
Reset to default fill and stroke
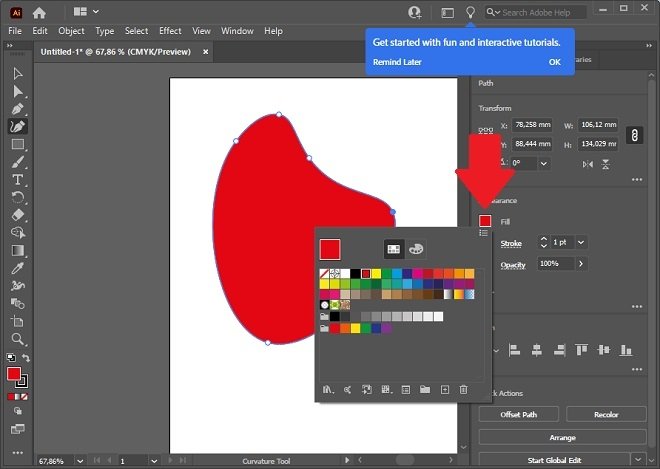(11, 358)
